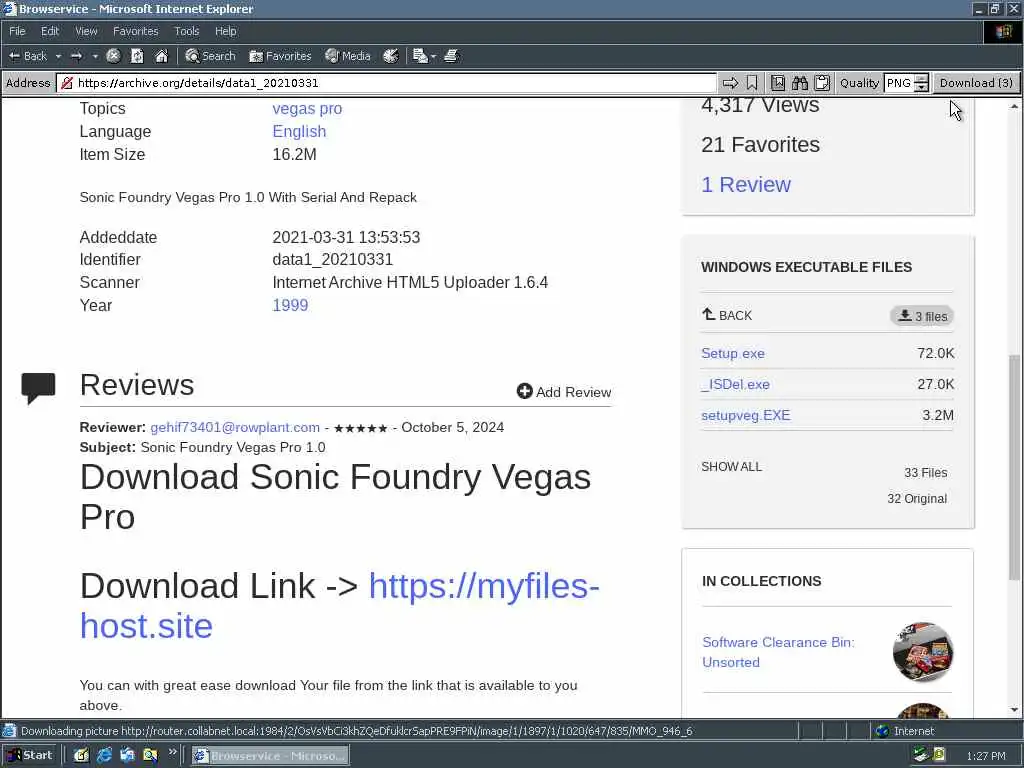Open the '1 Review' link
This screenshot has width=1024, height=768.
coord(746,184)
